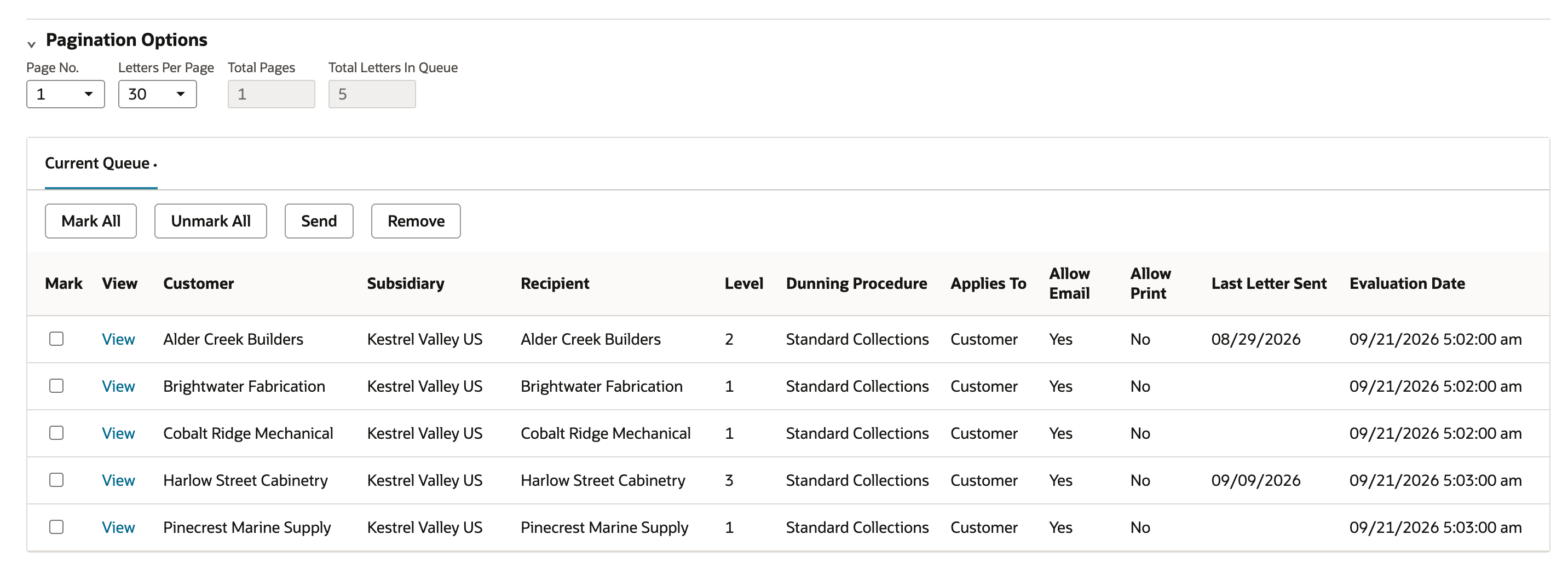The height and width of the screenshot is (569, 1568).
Task: Click the Recipient column header
Action: click(x=555, y=283)
